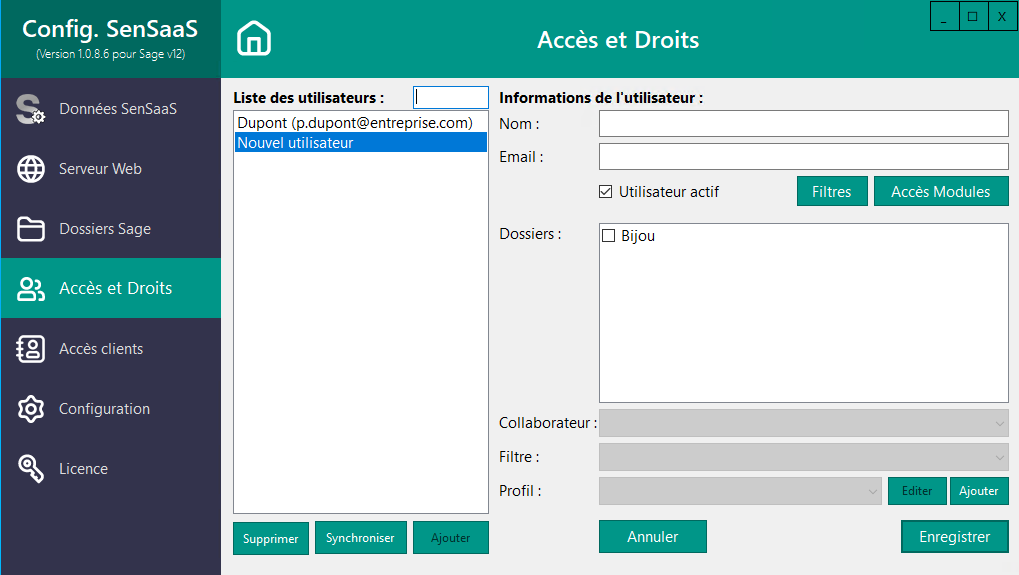Click the address book icon for Accès clients
Viewport: 1019px width, 575px height.
(31, 349)
